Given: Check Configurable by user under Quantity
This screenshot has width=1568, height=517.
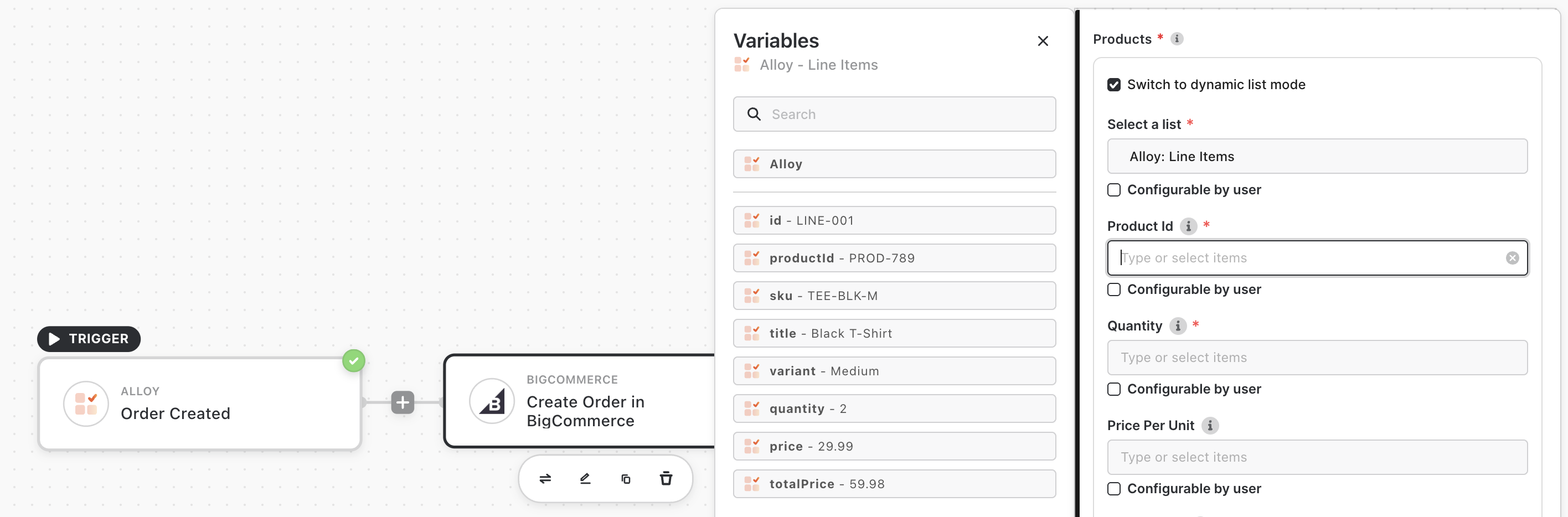Looking at the screenshot, I should [1114, 389].
